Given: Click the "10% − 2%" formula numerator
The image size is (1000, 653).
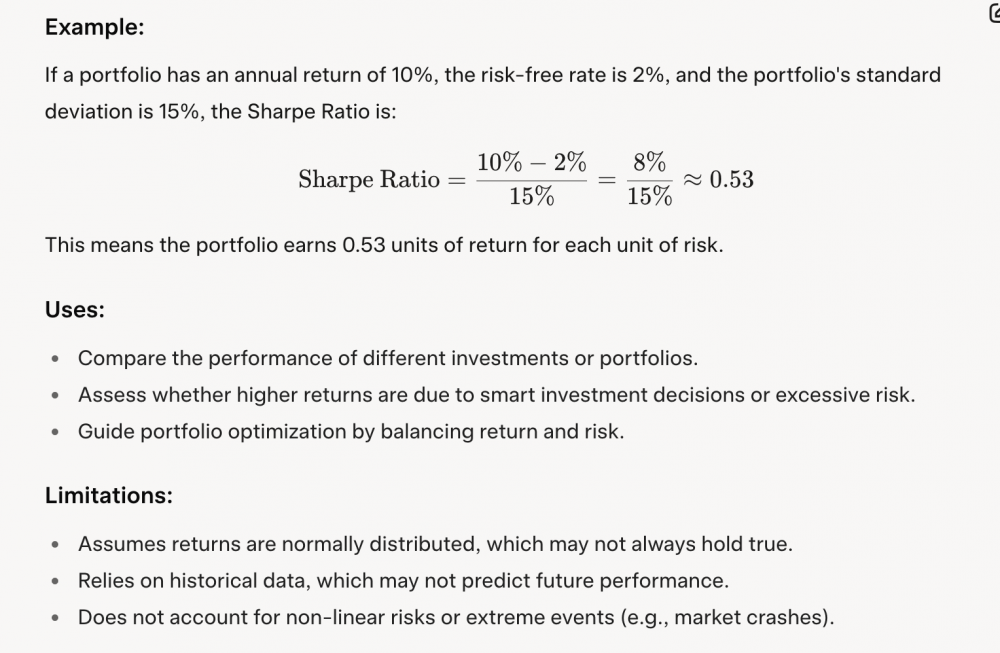Looking at the screenshot, I should [531, 163].
